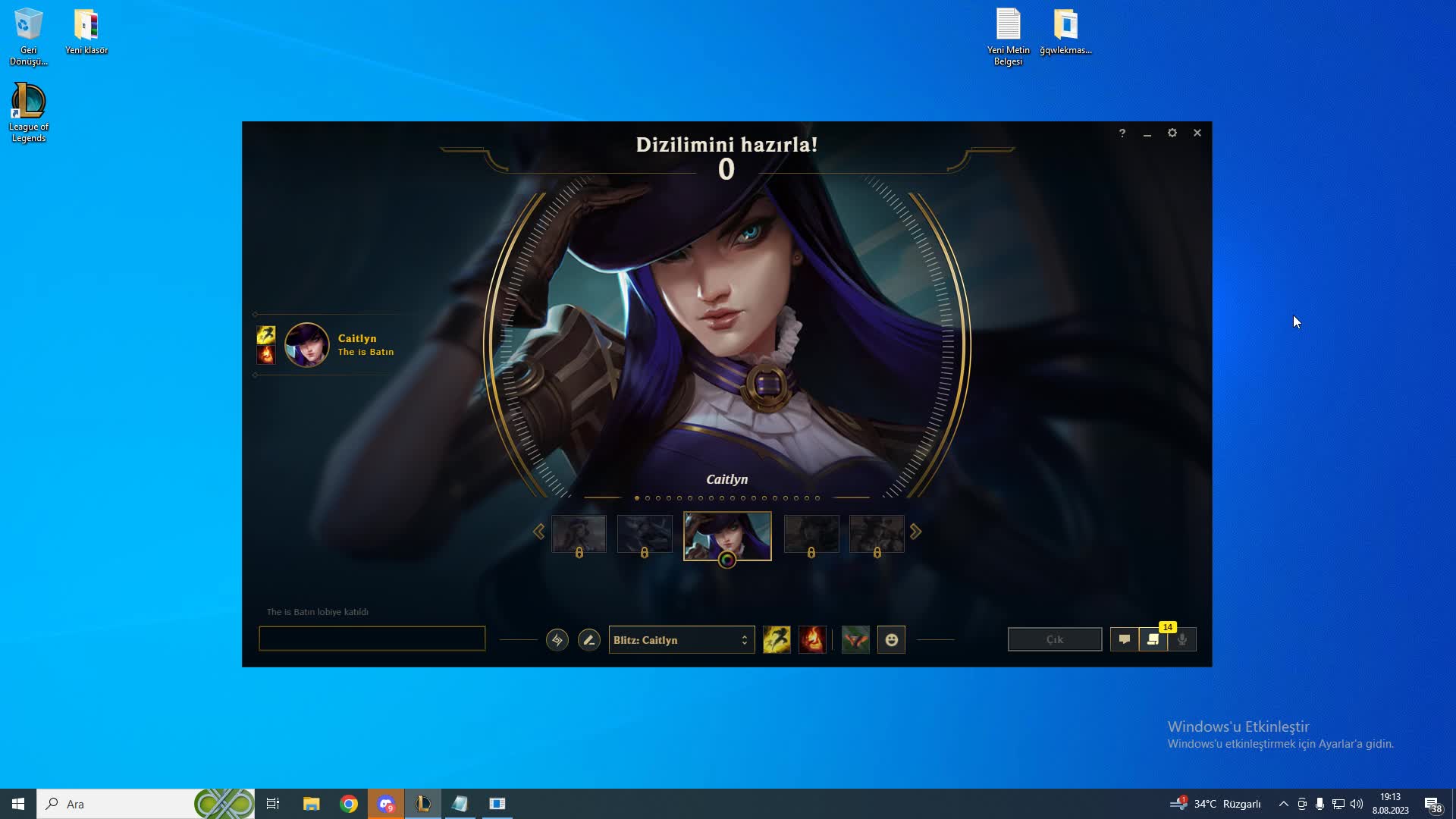The width and height of the screenshot is (1456, 819).
Task: Select the first locked skin thumbnail
Action: 579,535
